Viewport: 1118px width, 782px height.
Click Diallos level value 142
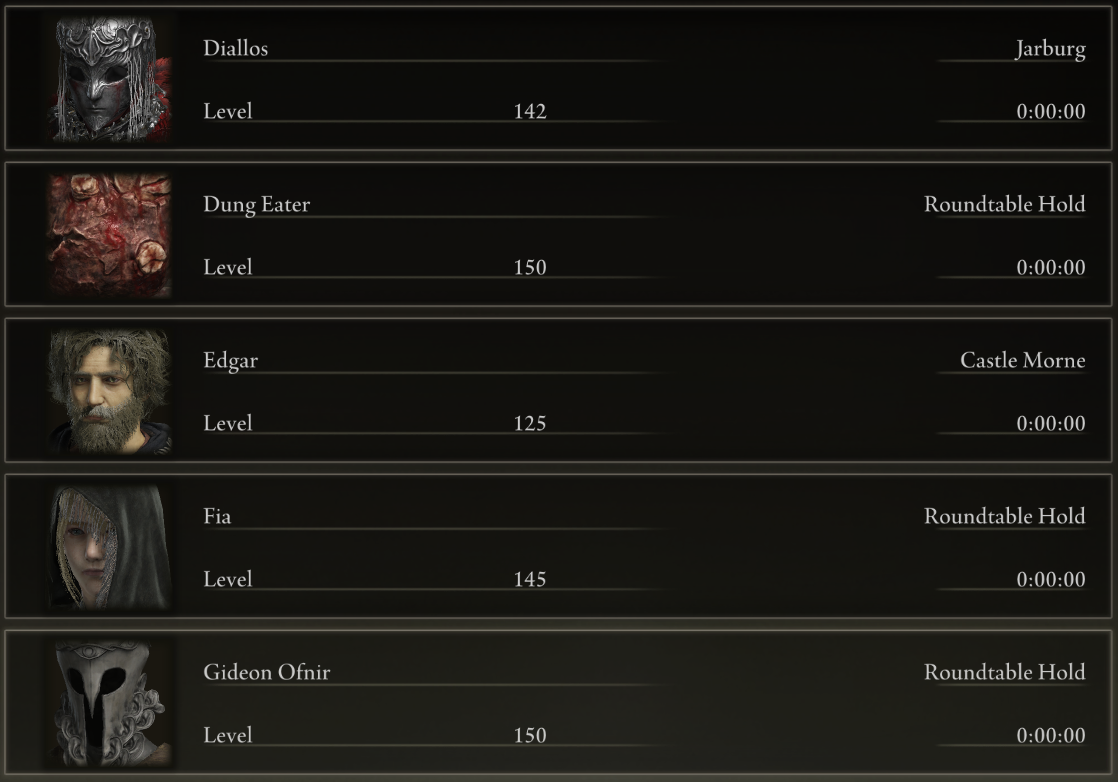point(530,111)
